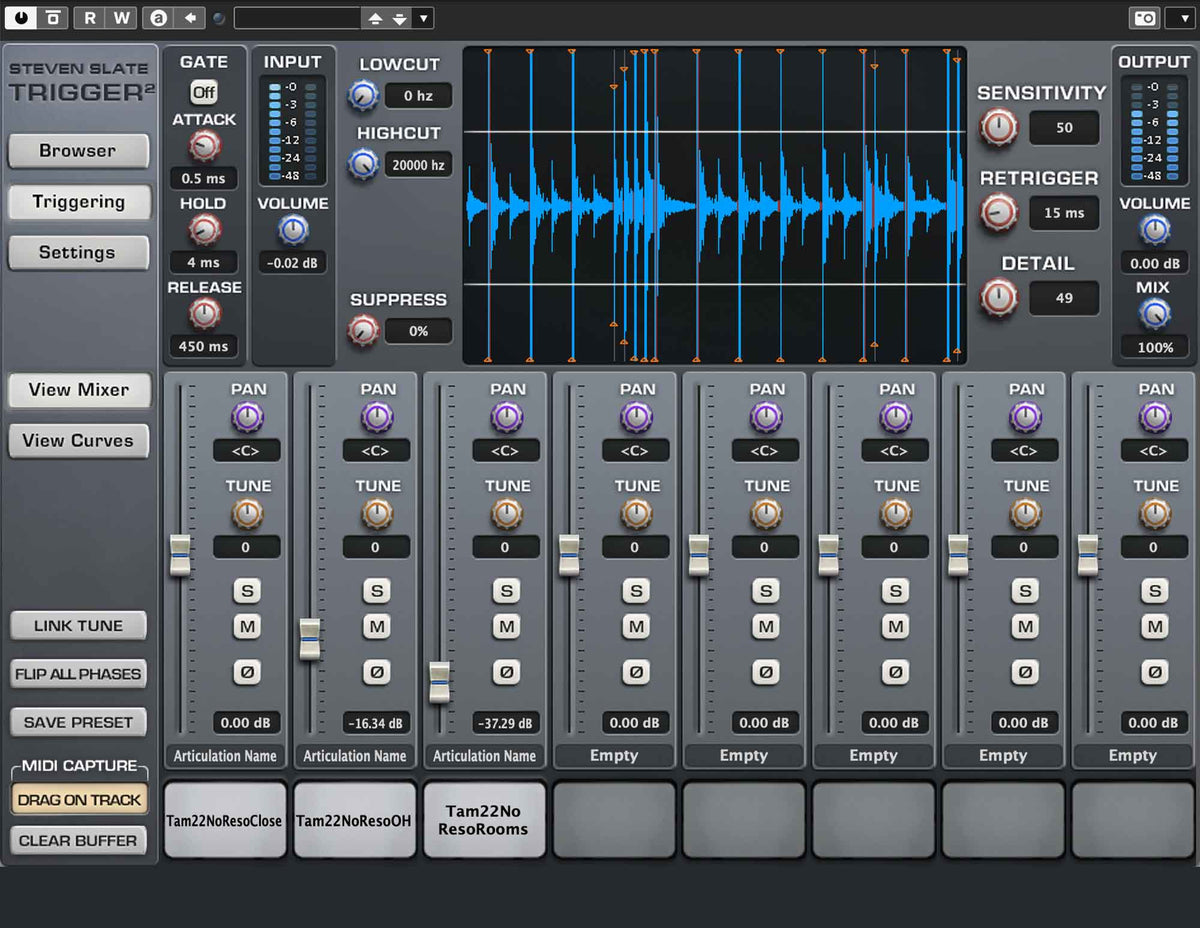
Task: Solo the Tam22NoResoOH channel
Action: pyautogui.click(x=376, y=590)
